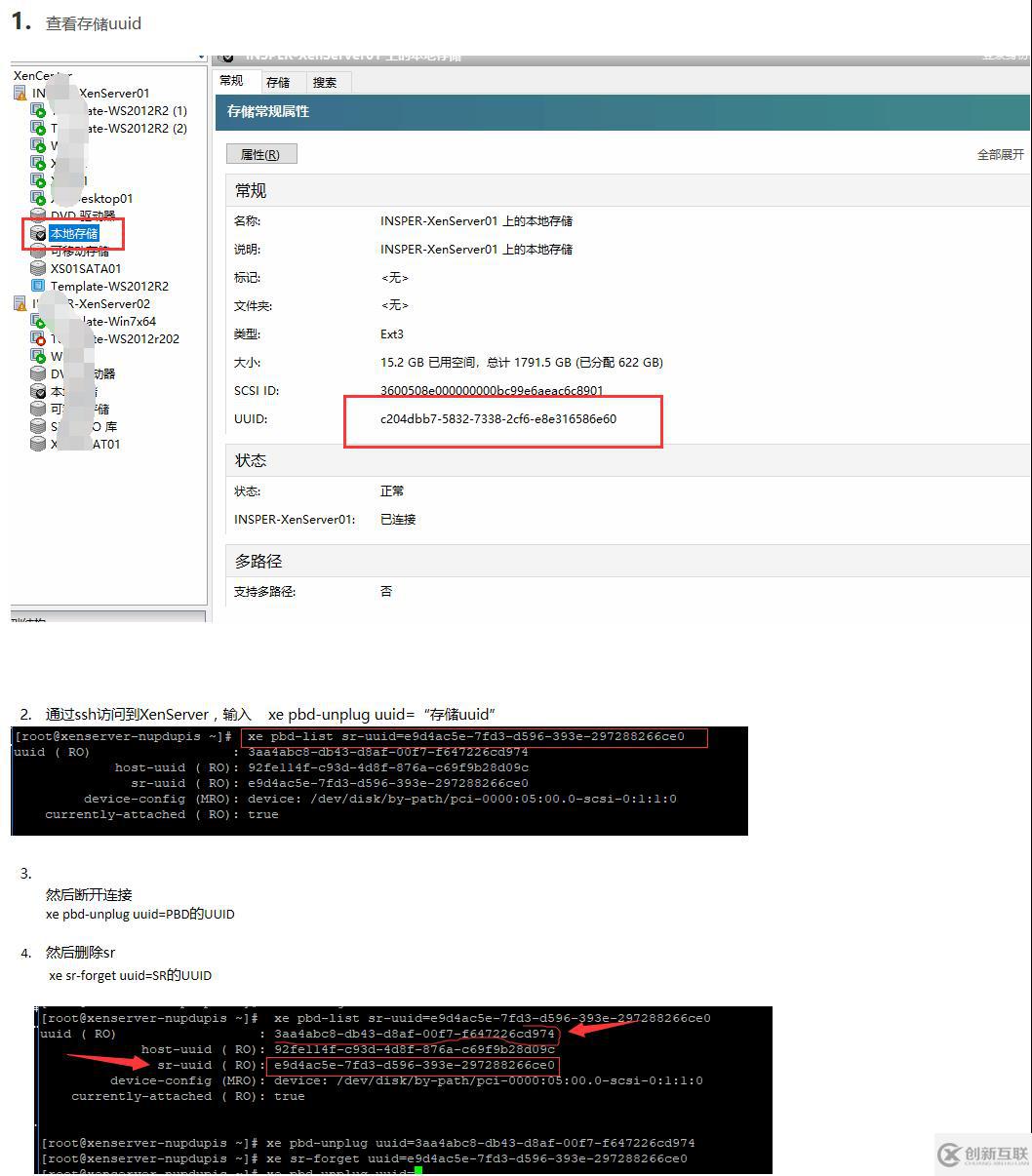Click the 说明 value text
The image size is (1032, 1176).
[x=476, y=250]
